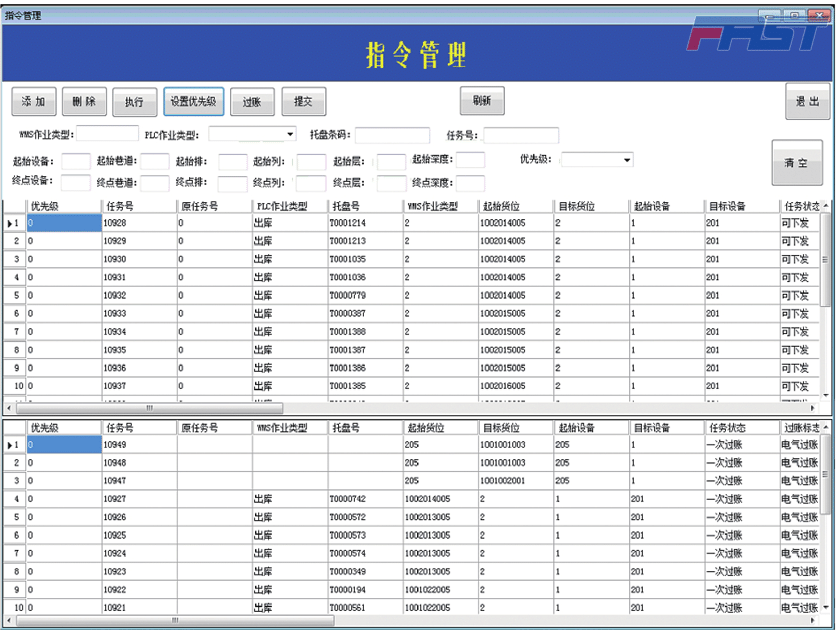Image resolution: width=840 pixels, height=630 pixels.
Task: Click the 退出 button
Action: [807, 102]
